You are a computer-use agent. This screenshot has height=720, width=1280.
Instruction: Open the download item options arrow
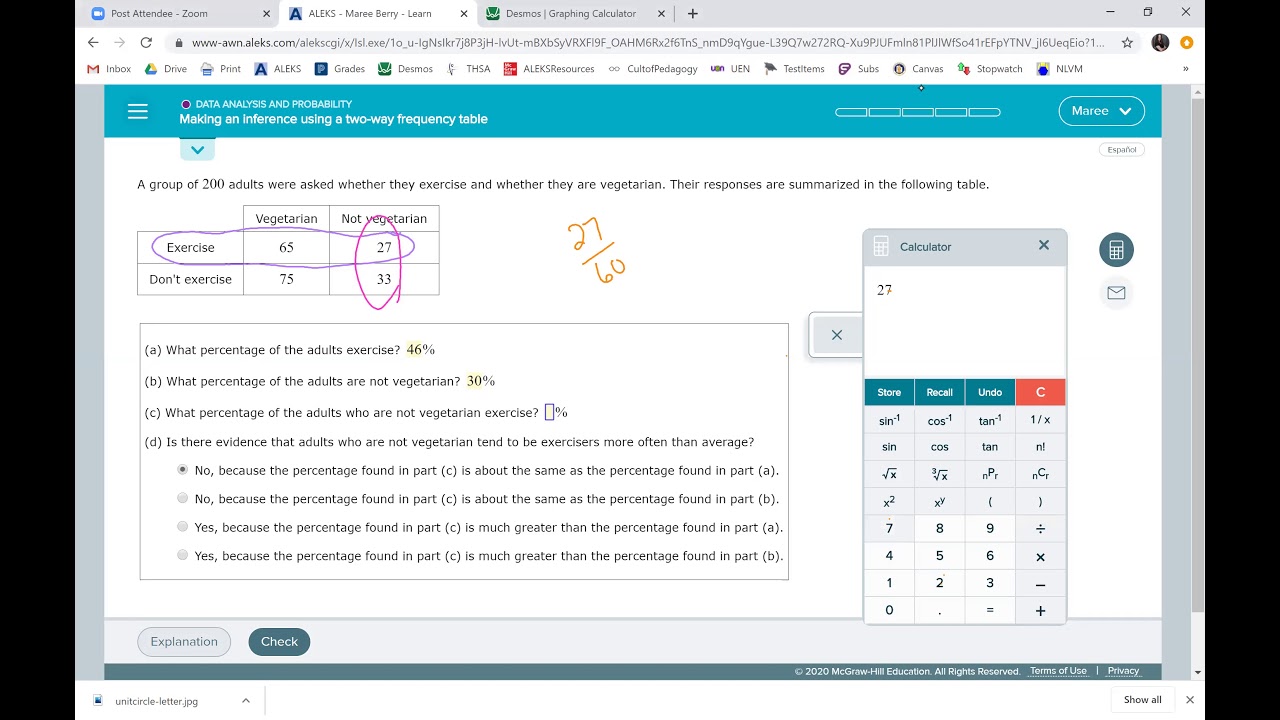click(x=246, y=701)
